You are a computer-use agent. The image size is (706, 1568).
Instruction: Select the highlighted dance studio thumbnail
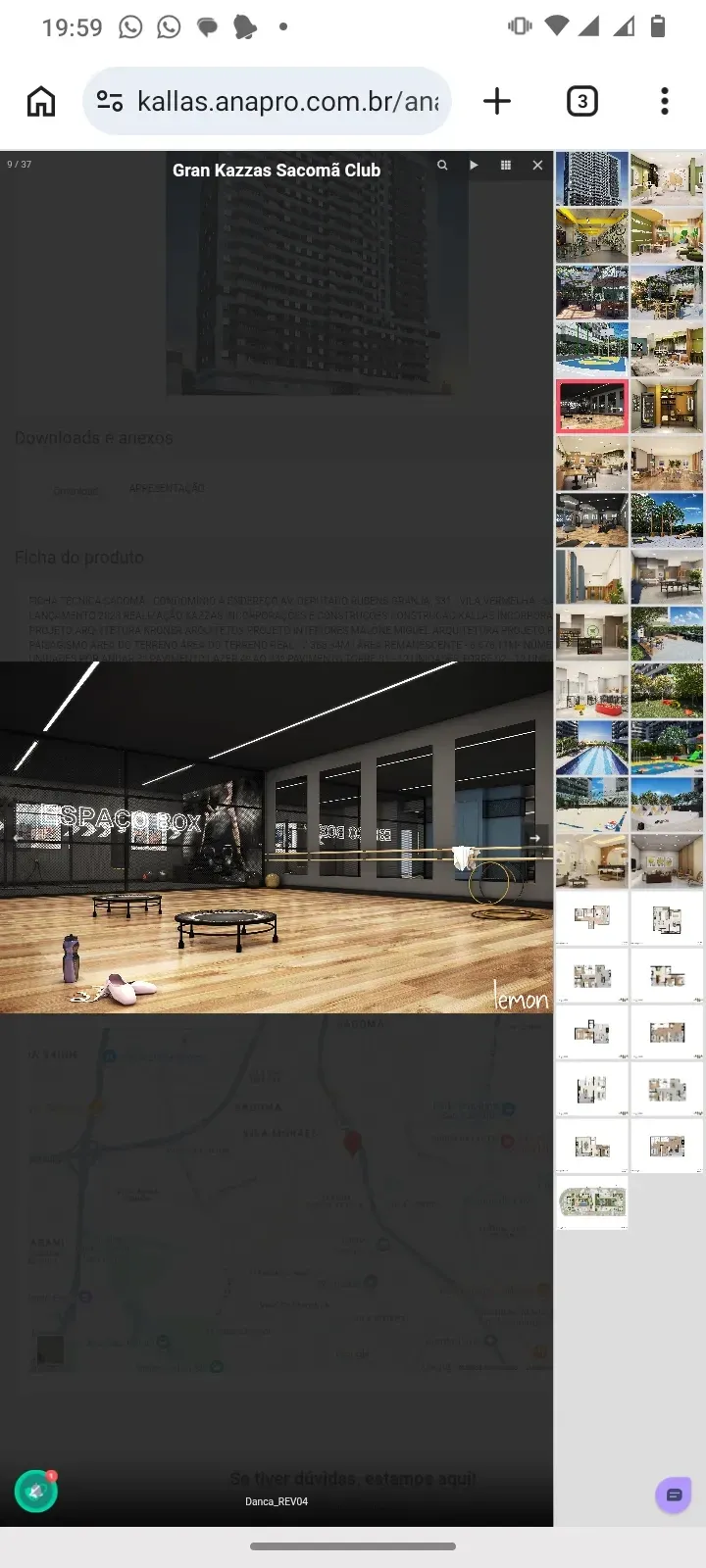(x=592, y=406)
